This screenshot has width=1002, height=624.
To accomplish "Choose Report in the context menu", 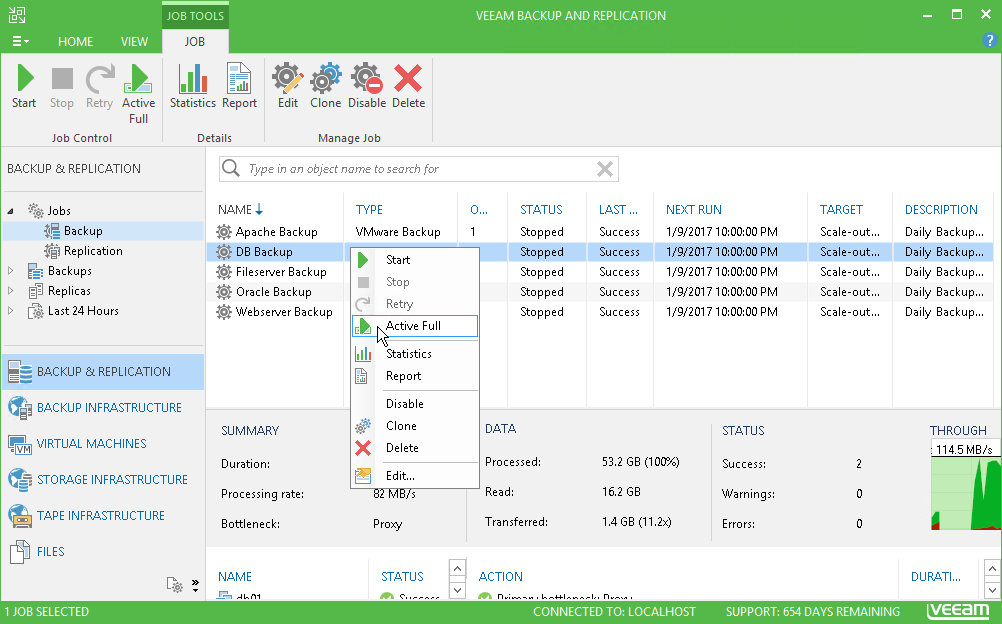I will [x=415, y=376].
